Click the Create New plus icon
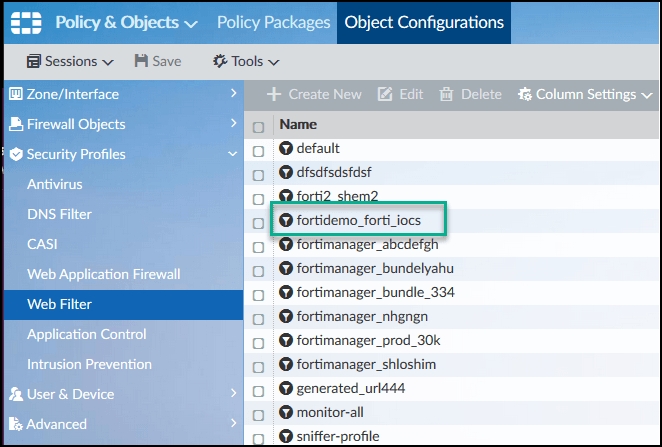 point(274,94)
